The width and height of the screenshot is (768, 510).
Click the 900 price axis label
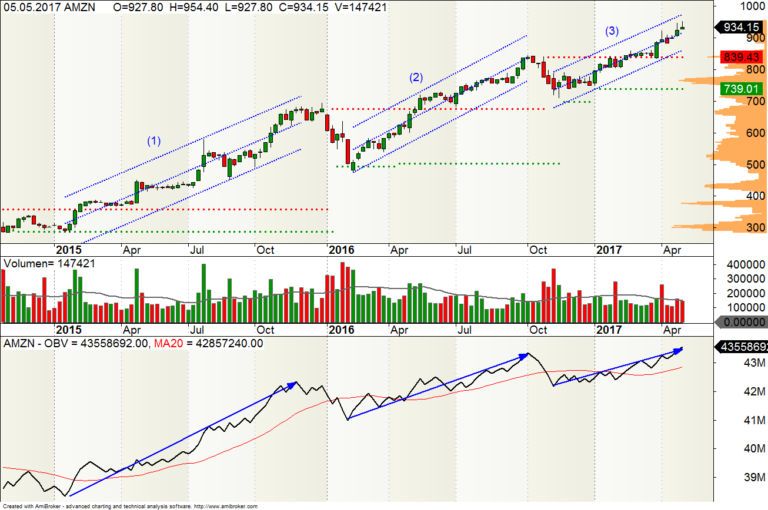tap(755, 38)
